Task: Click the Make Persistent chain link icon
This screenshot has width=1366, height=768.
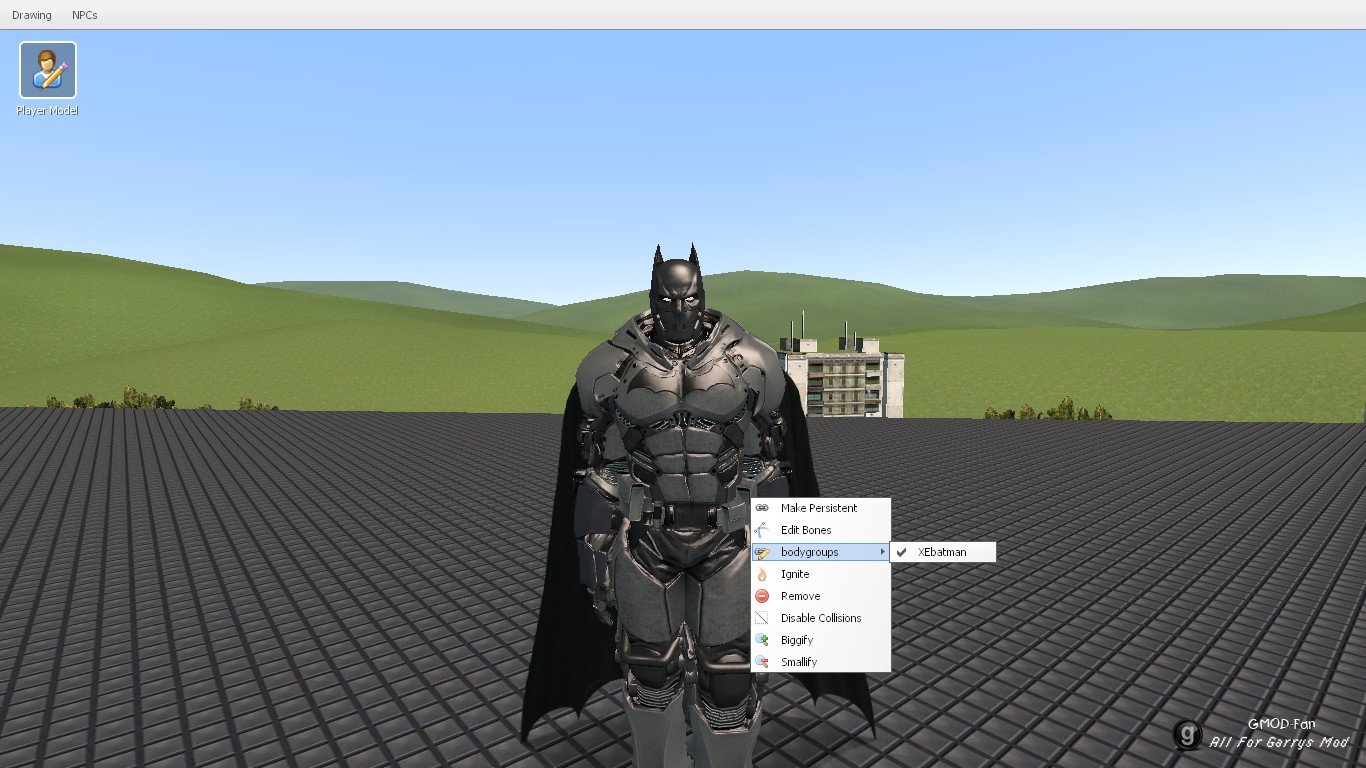Action: click(x=762, y=508)
